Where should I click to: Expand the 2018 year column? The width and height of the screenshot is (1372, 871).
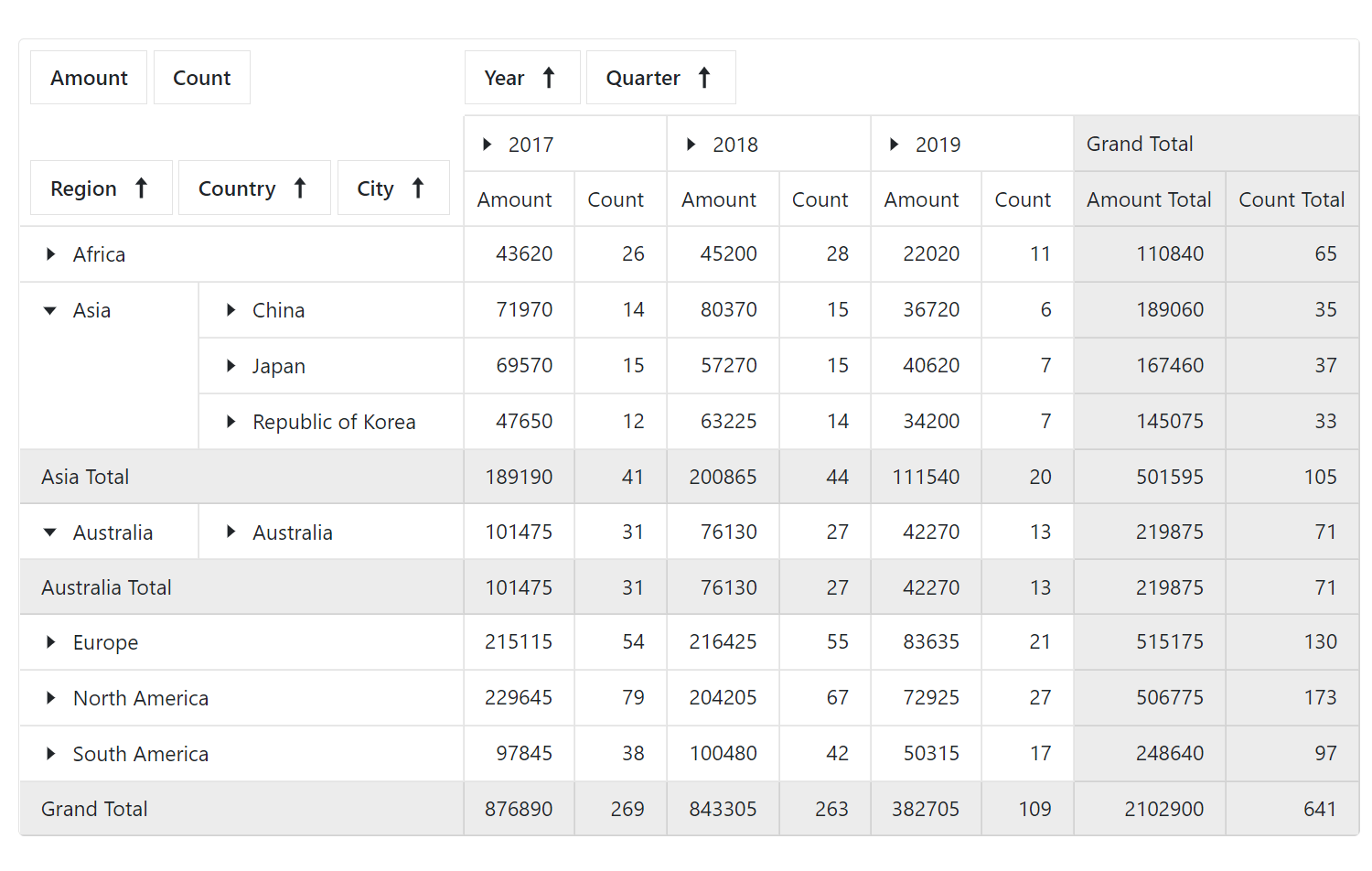tap(691, 145)
